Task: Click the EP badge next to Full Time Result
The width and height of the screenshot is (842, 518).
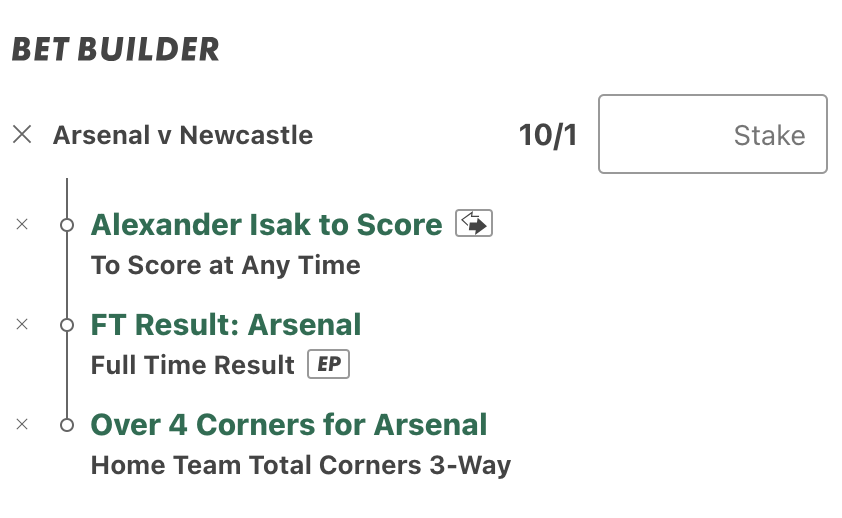Action: [x=329, y=364]
